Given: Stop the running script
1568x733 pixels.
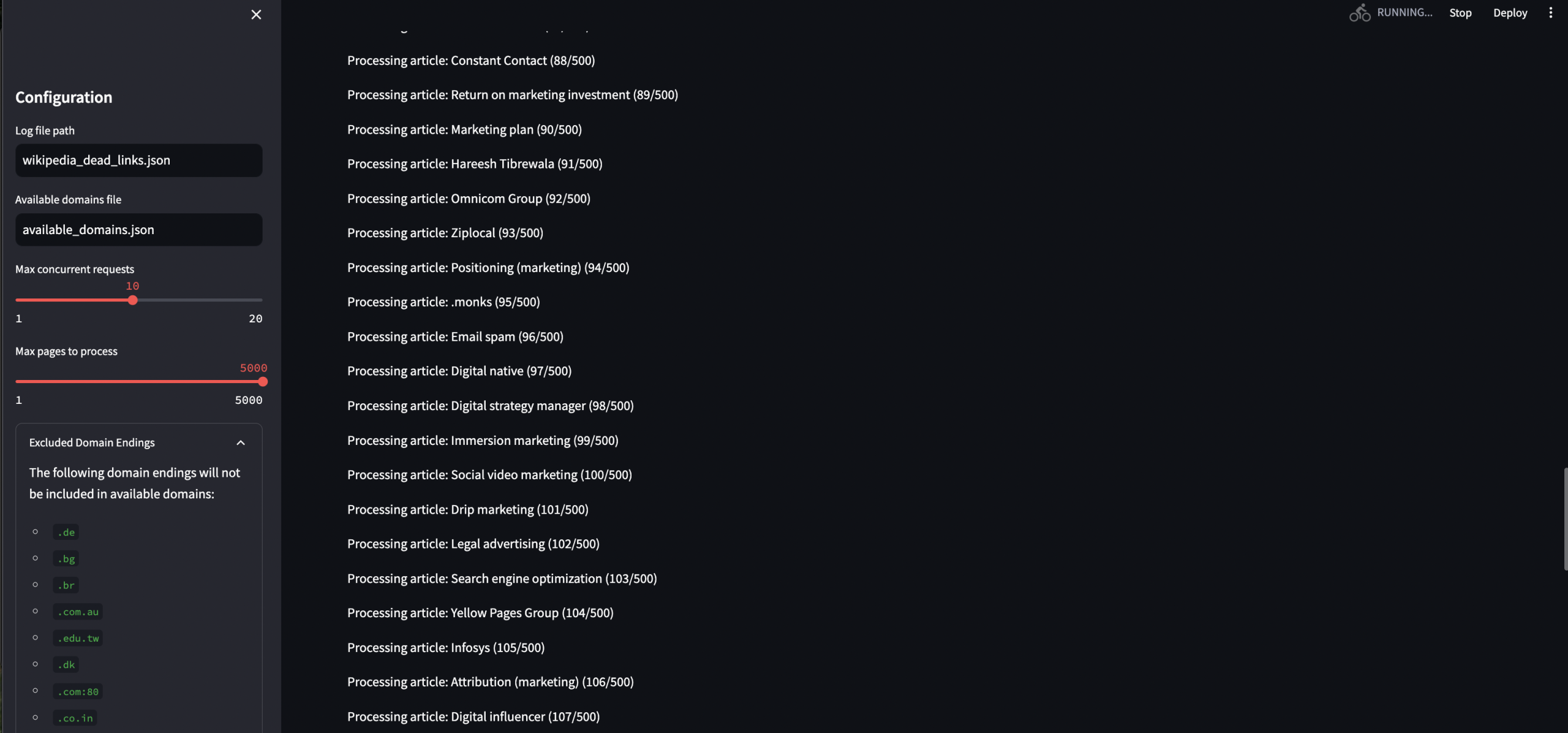Looking at the screenshot, I should 1460,13.
